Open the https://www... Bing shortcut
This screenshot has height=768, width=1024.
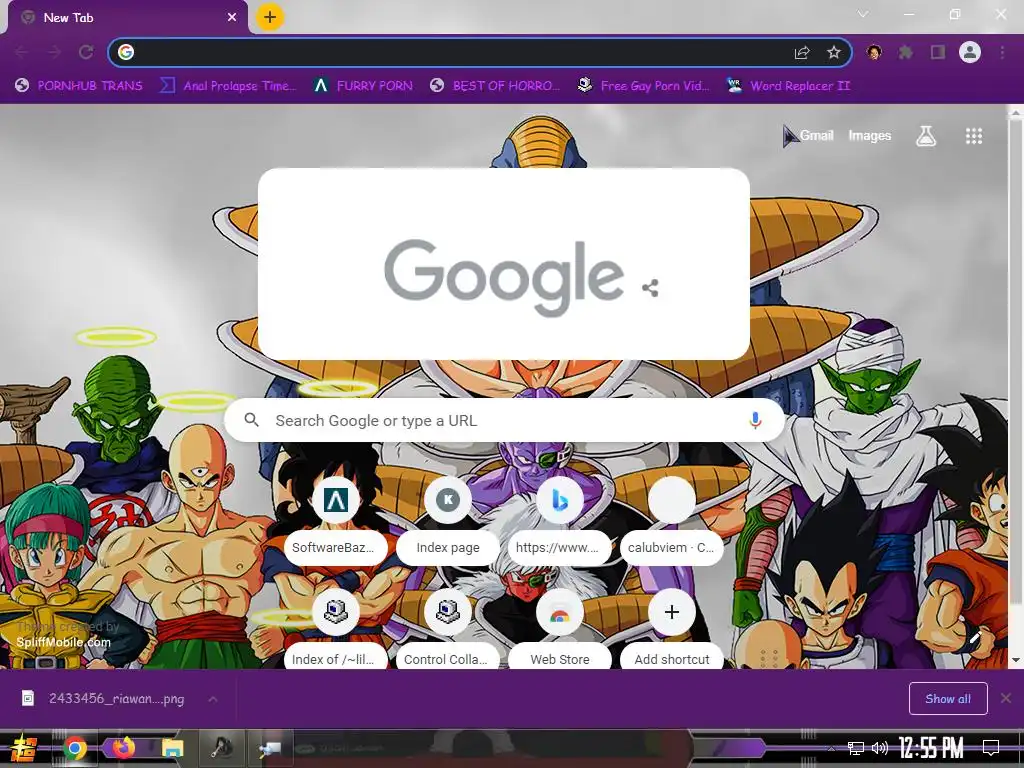click(x=560, y=519)
